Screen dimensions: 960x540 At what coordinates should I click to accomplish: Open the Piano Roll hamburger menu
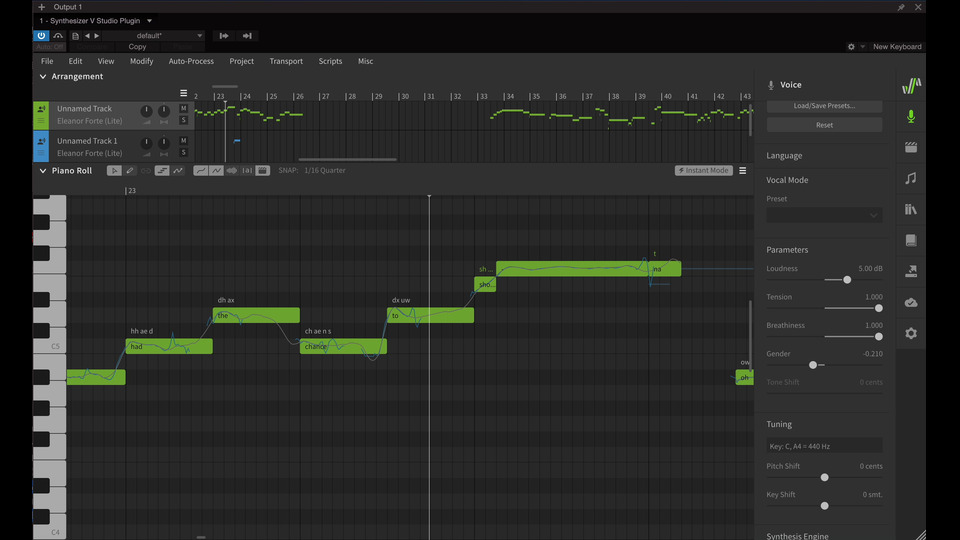[743, 171]
